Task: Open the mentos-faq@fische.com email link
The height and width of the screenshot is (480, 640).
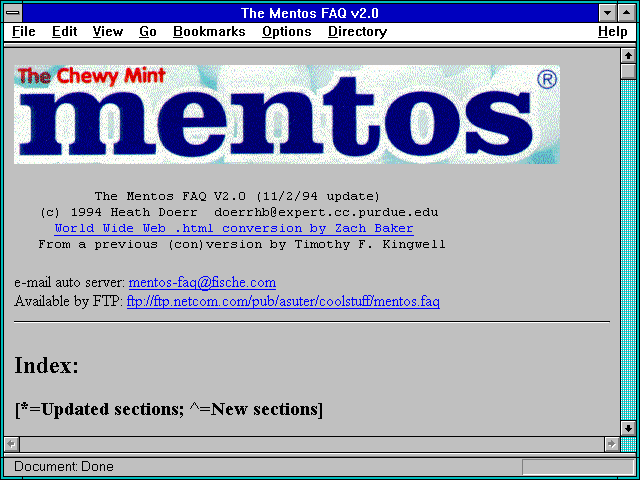Action: [202, 282]
